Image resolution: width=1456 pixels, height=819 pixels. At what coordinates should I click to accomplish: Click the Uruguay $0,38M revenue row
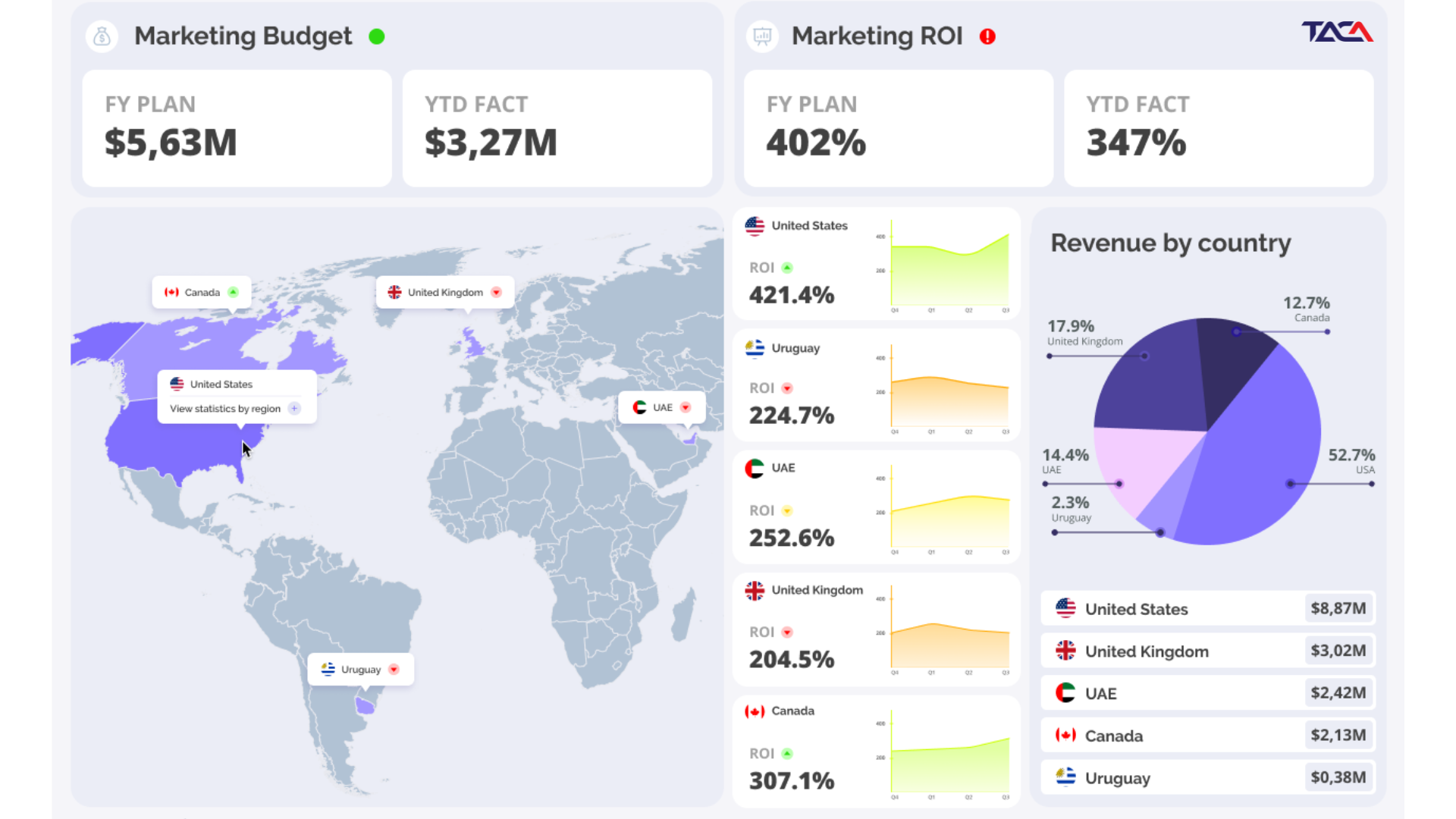1208,777
